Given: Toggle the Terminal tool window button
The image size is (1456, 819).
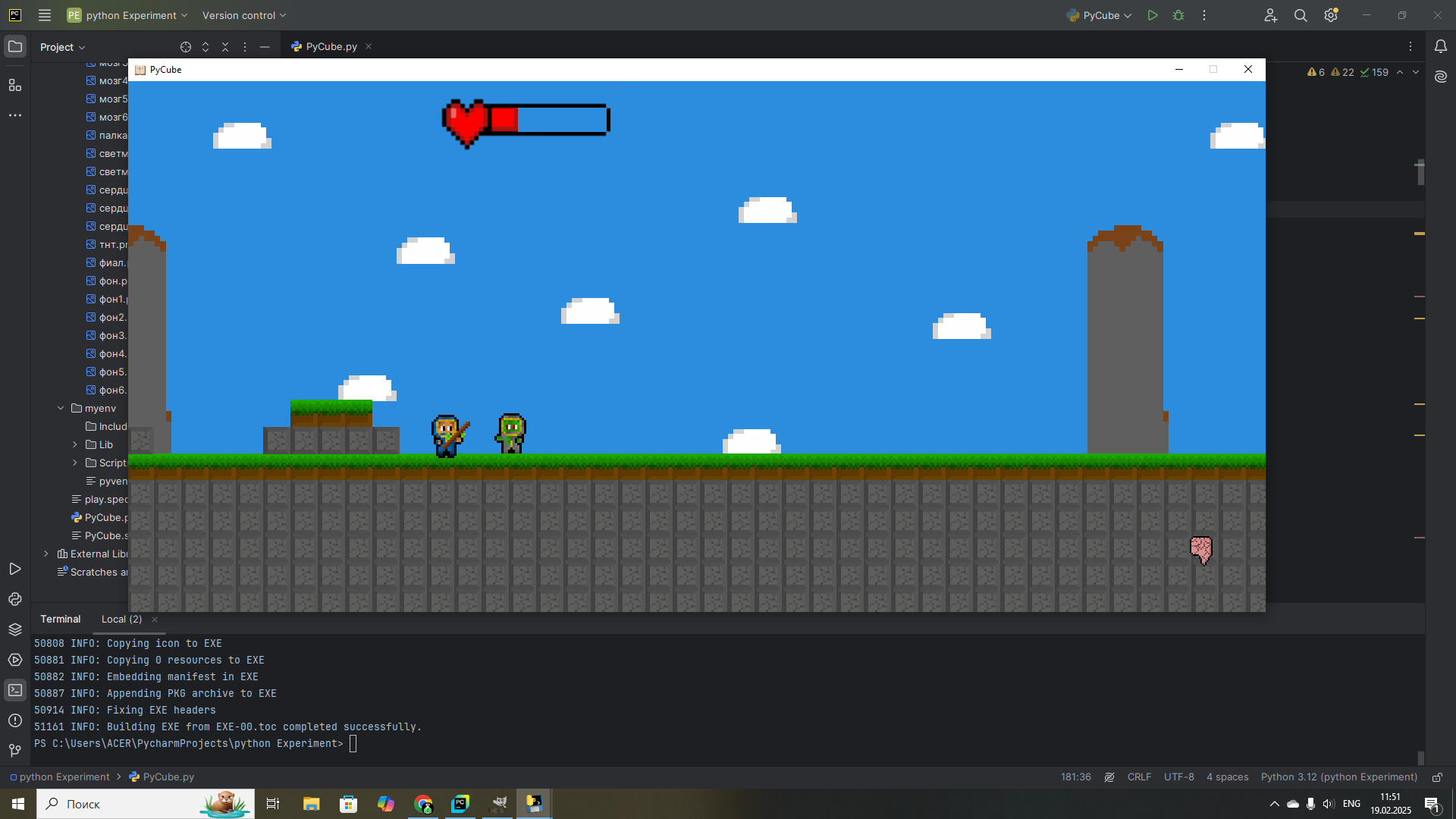Looking at the screenshot, I should (x=15, y=690).
